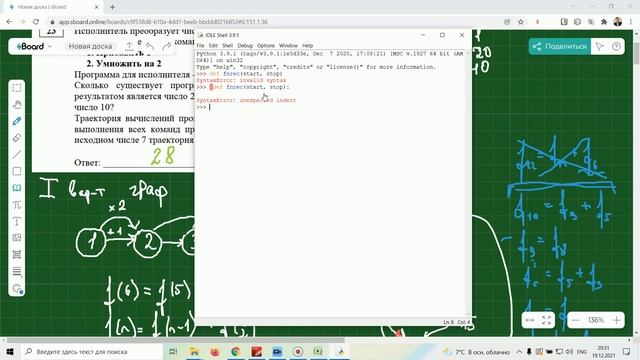Open the grid table tool
The height and width of the screenshot is (360, 640).
(x=17, y=254)
